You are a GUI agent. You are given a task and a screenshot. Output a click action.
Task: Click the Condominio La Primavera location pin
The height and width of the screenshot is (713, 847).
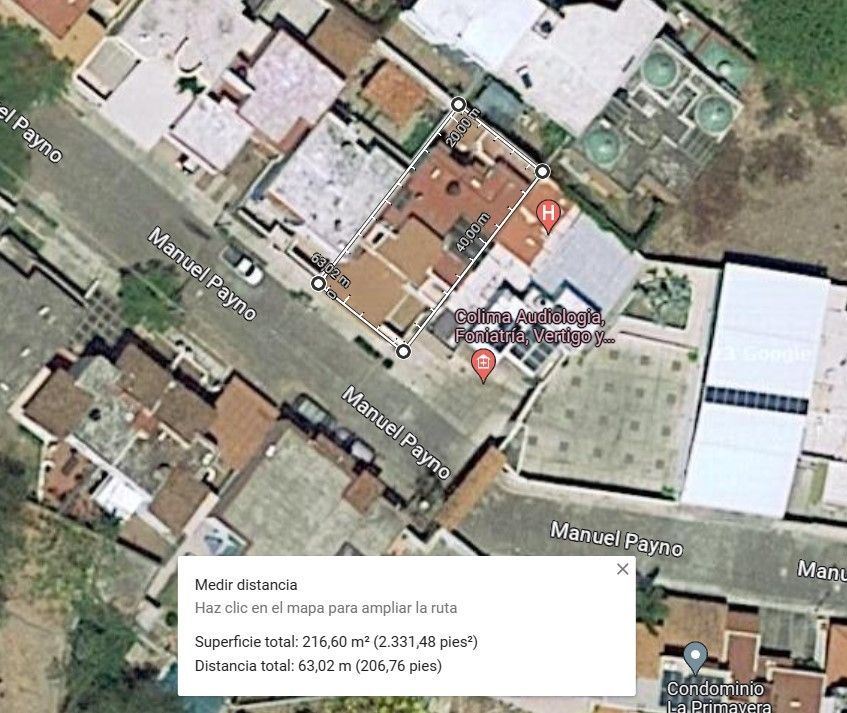click(x=696, y=657)
